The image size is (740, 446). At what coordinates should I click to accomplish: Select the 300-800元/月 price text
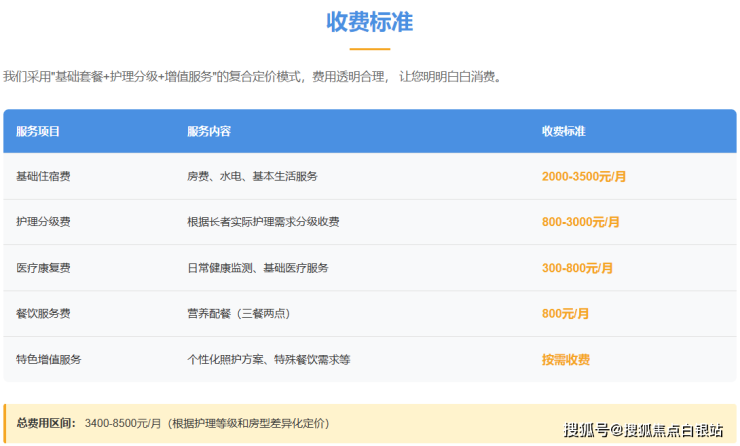(577, 268)
